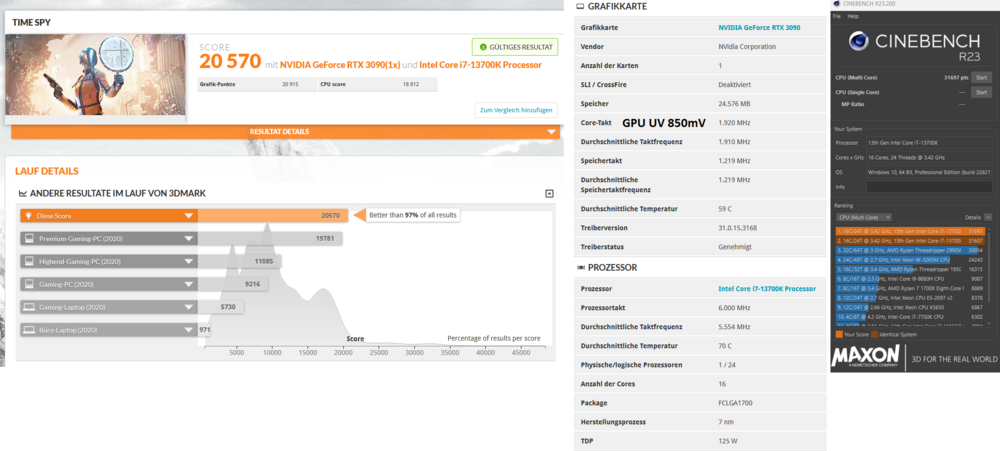Select the Core i9-9880H ranking row

click(x=910, y=279)
